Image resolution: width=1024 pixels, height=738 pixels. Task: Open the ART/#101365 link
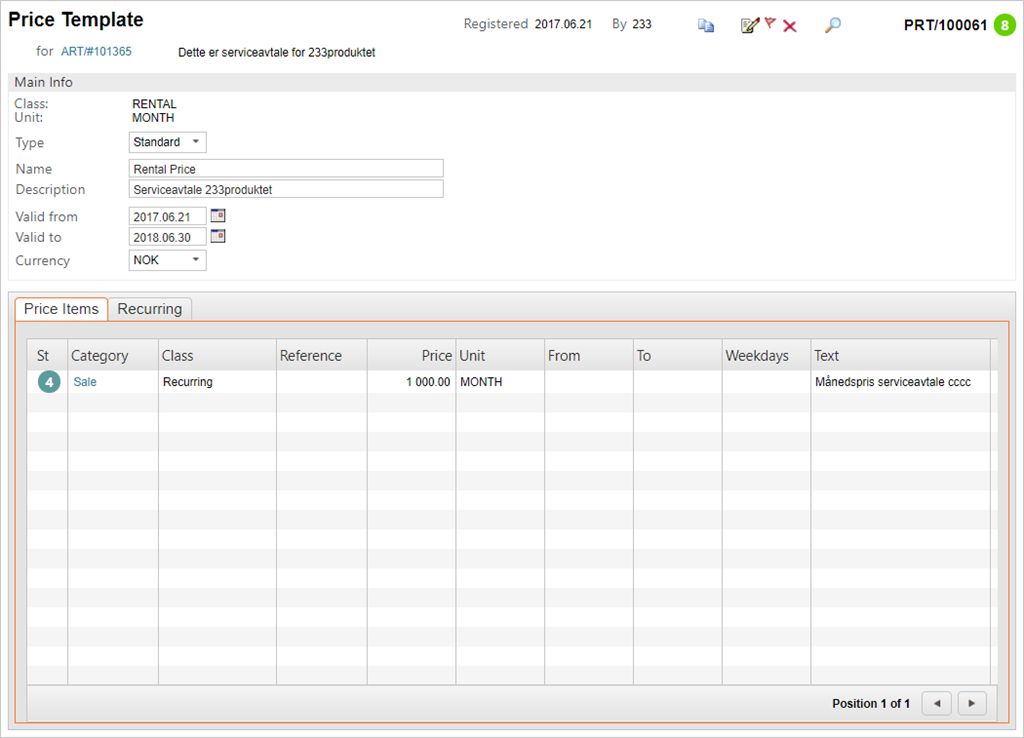pos(97,51)
